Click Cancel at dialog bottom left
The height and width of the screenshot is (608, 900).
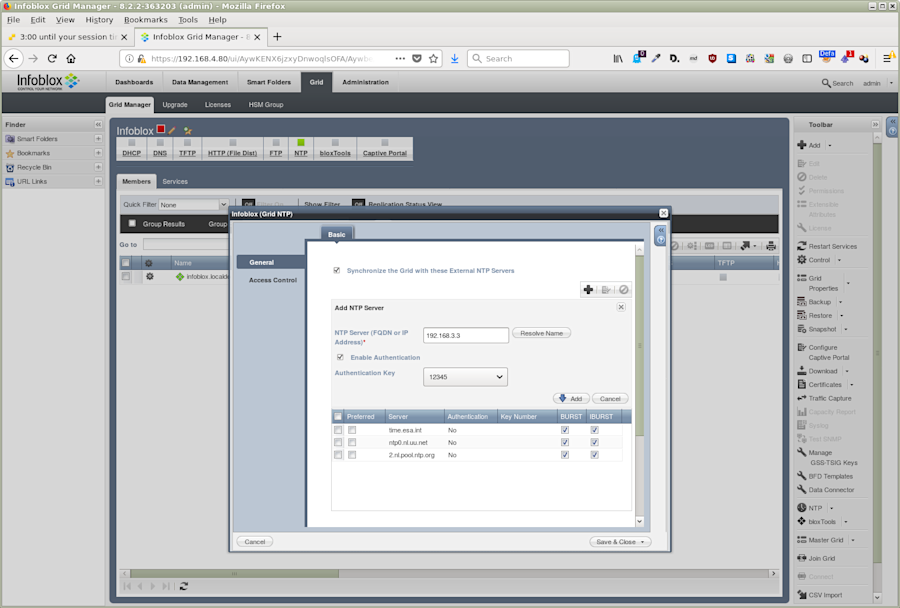[255, 542]
